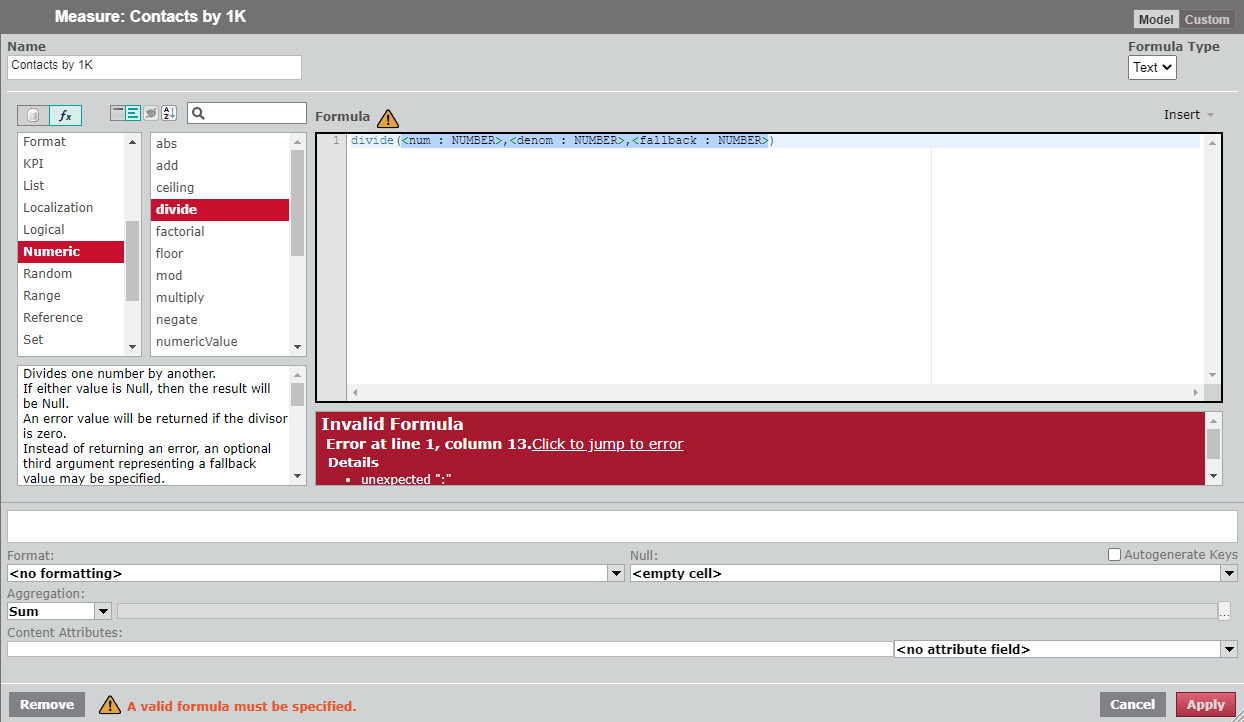1244x722 pixels.
Task: Enable the Autogenerate Keys checkbox
Action: (1114, 554)
